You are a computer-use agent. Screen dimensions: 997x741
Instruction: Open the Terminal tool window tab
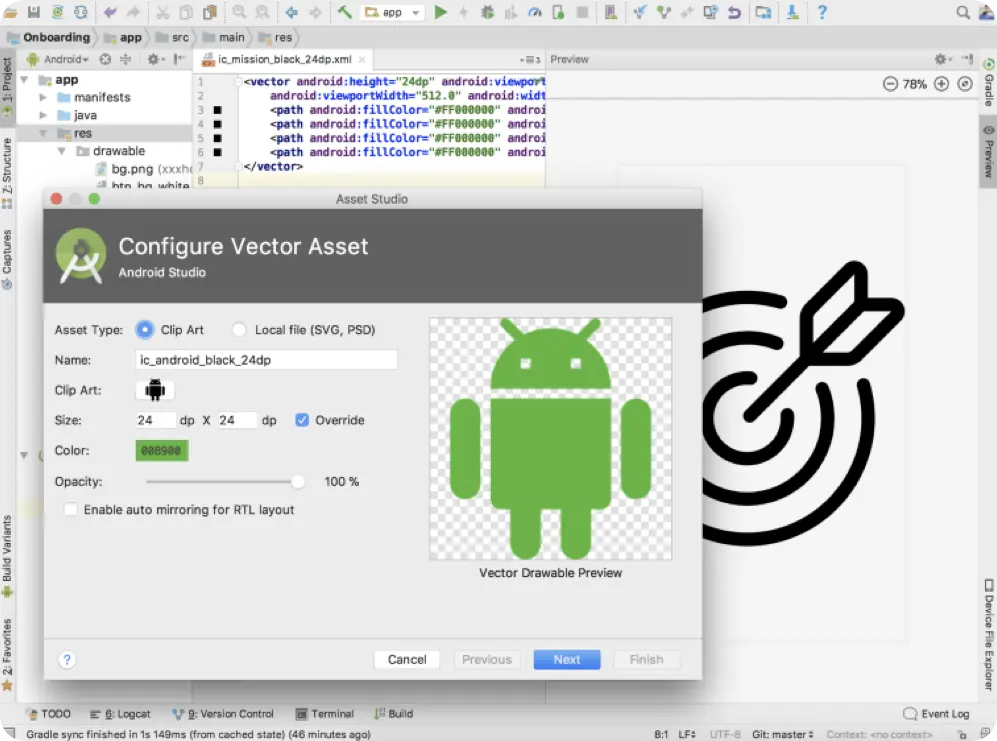pyautogui.click(x=325, y=714)
